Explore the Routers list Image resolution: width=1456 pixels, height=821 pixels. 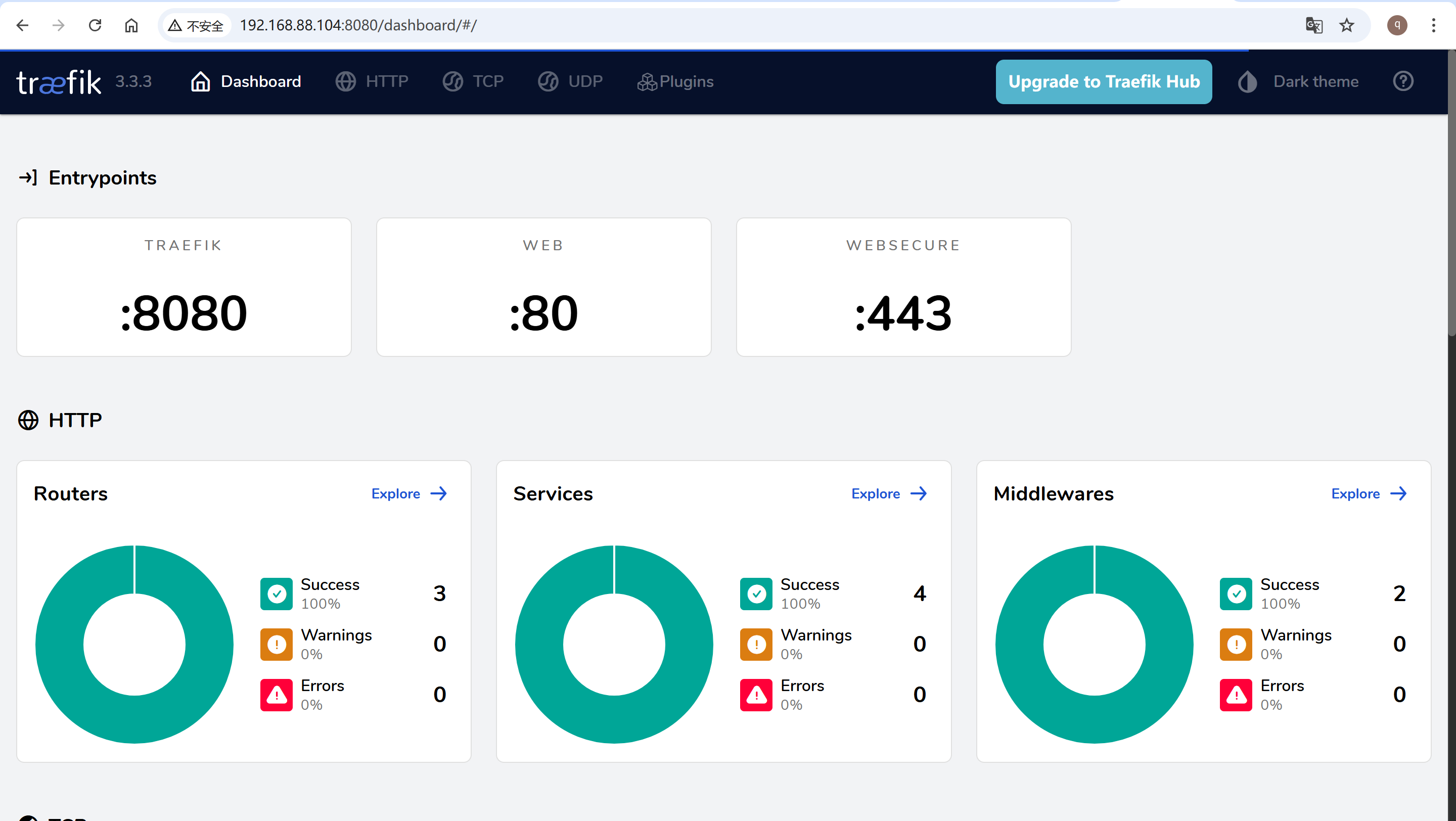(409, 493)
